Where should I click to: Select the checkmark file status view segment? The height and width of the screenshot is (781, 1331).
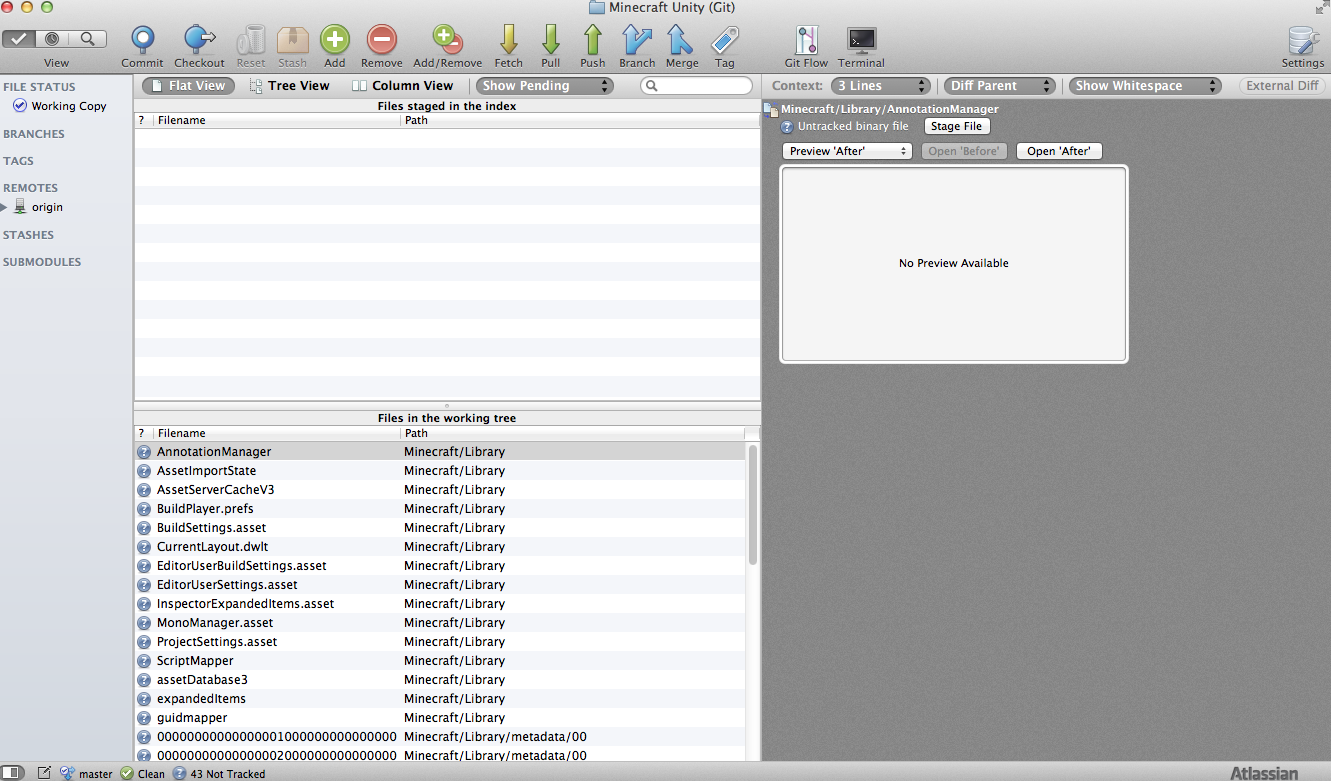(x=20, y=39)
